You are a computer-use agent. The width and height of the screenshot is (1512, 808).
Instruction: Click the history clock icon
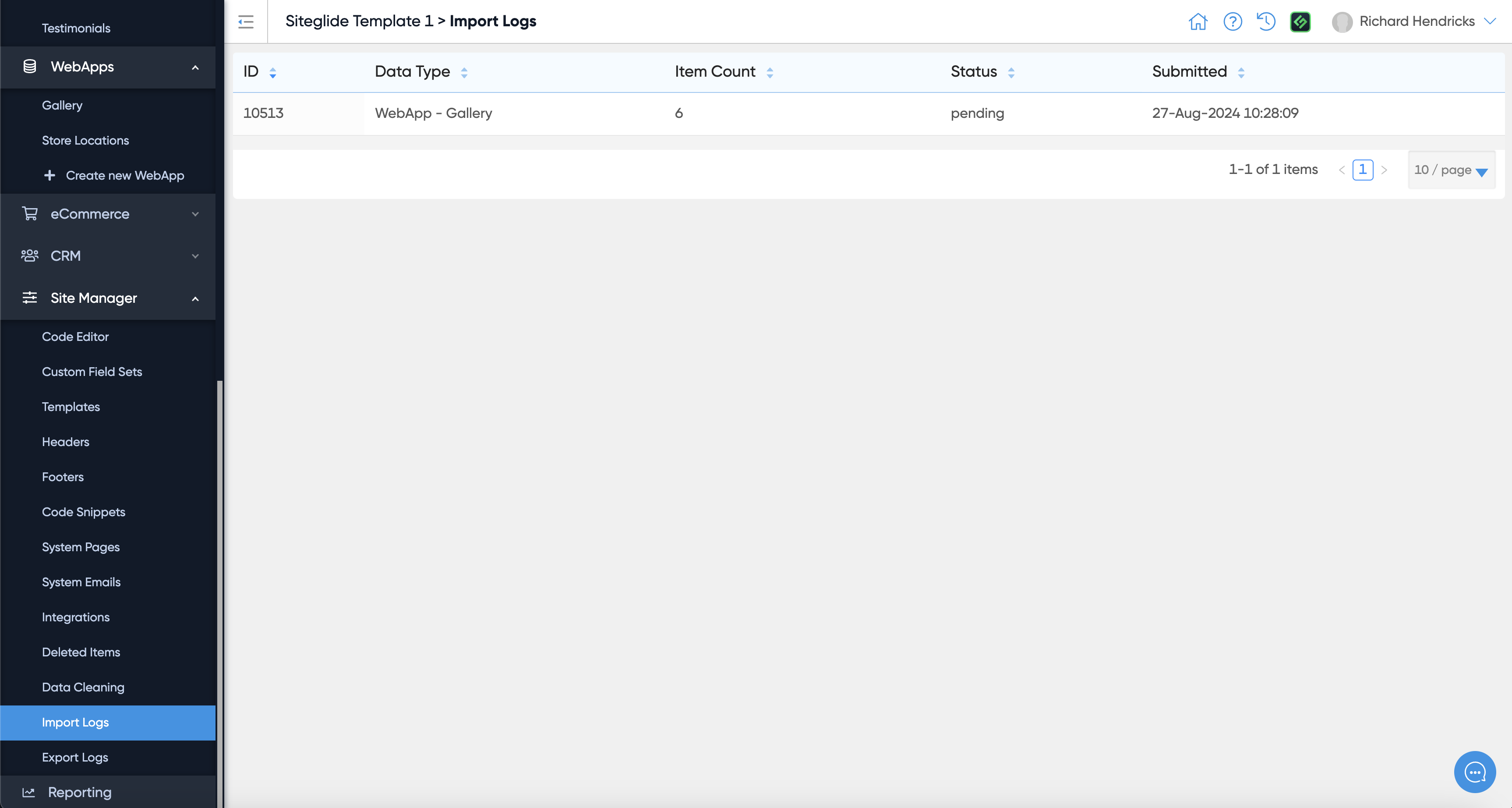(1266, 22)
